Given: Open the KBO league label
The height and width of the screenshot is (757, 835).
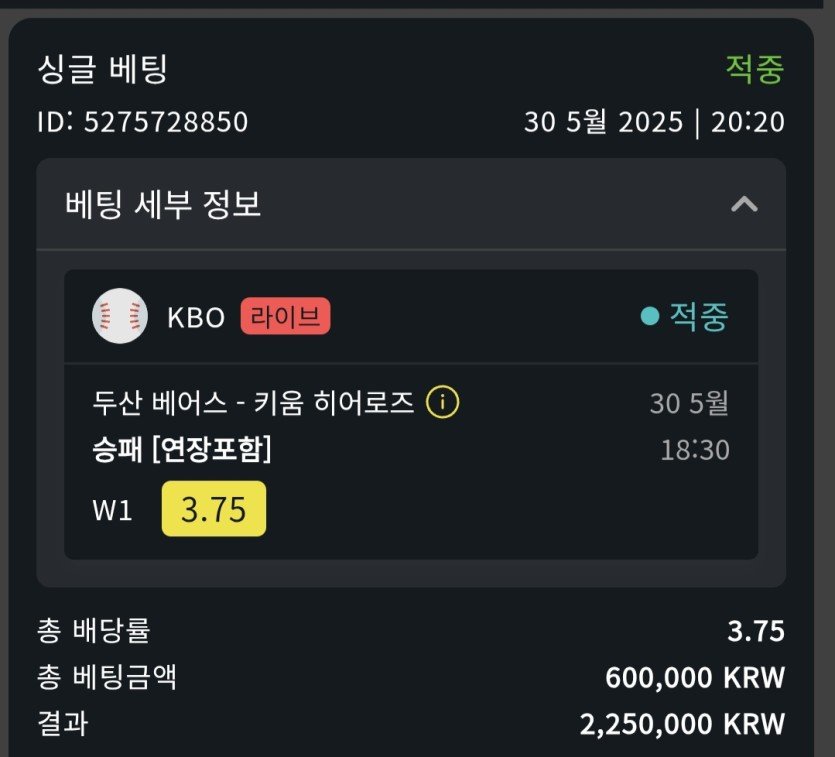Looking at the screenshot, I should (197, 317).
